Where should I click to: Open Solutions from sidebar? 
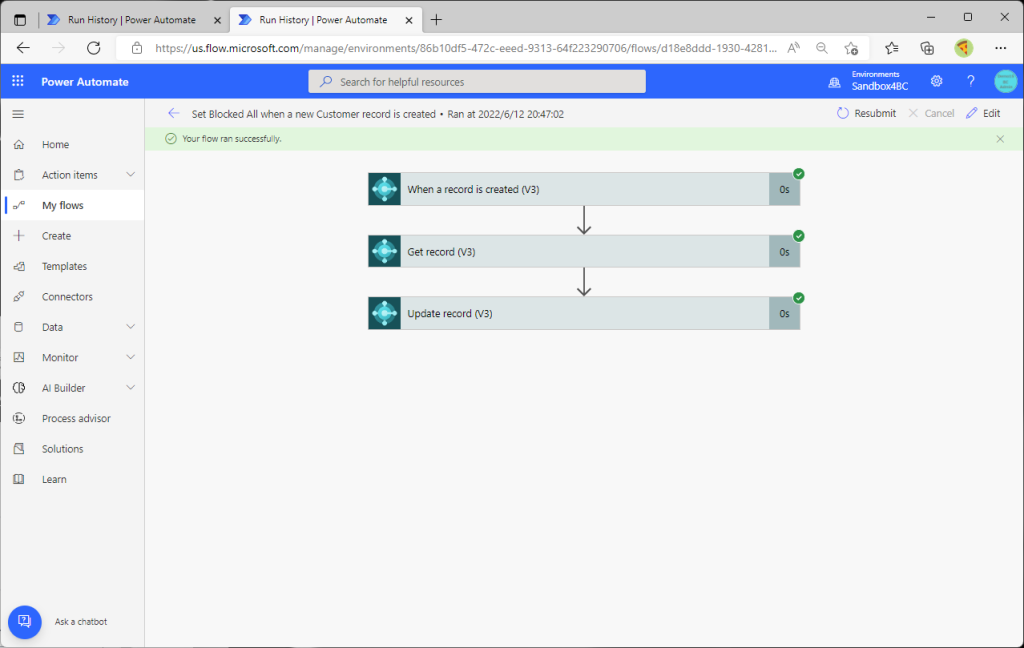[x=63, y=449]
